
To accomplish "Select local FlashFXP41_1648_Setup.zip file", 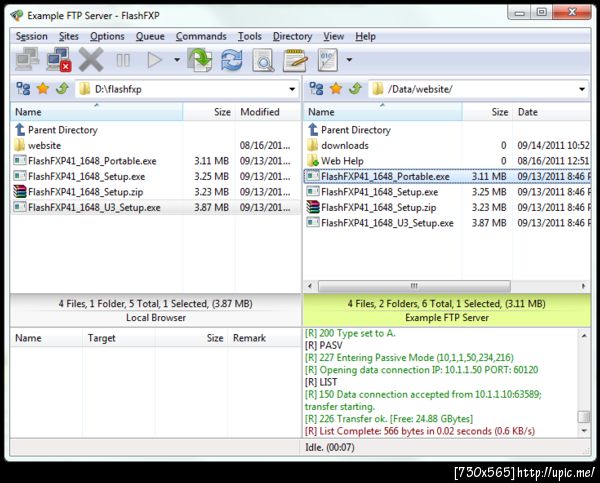I will pyautogui.click(x=78, y=192).
